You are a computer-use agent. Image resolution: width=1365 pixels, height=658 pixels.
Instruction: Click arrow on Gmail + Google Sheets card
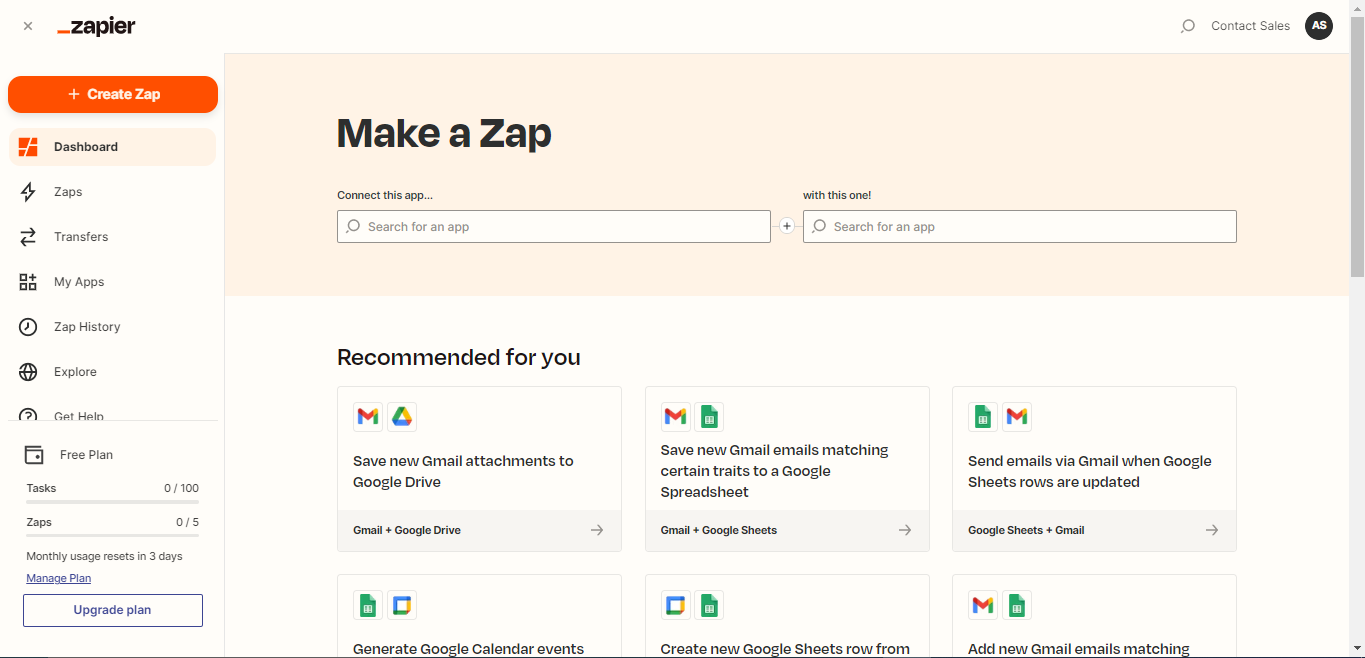905,530
